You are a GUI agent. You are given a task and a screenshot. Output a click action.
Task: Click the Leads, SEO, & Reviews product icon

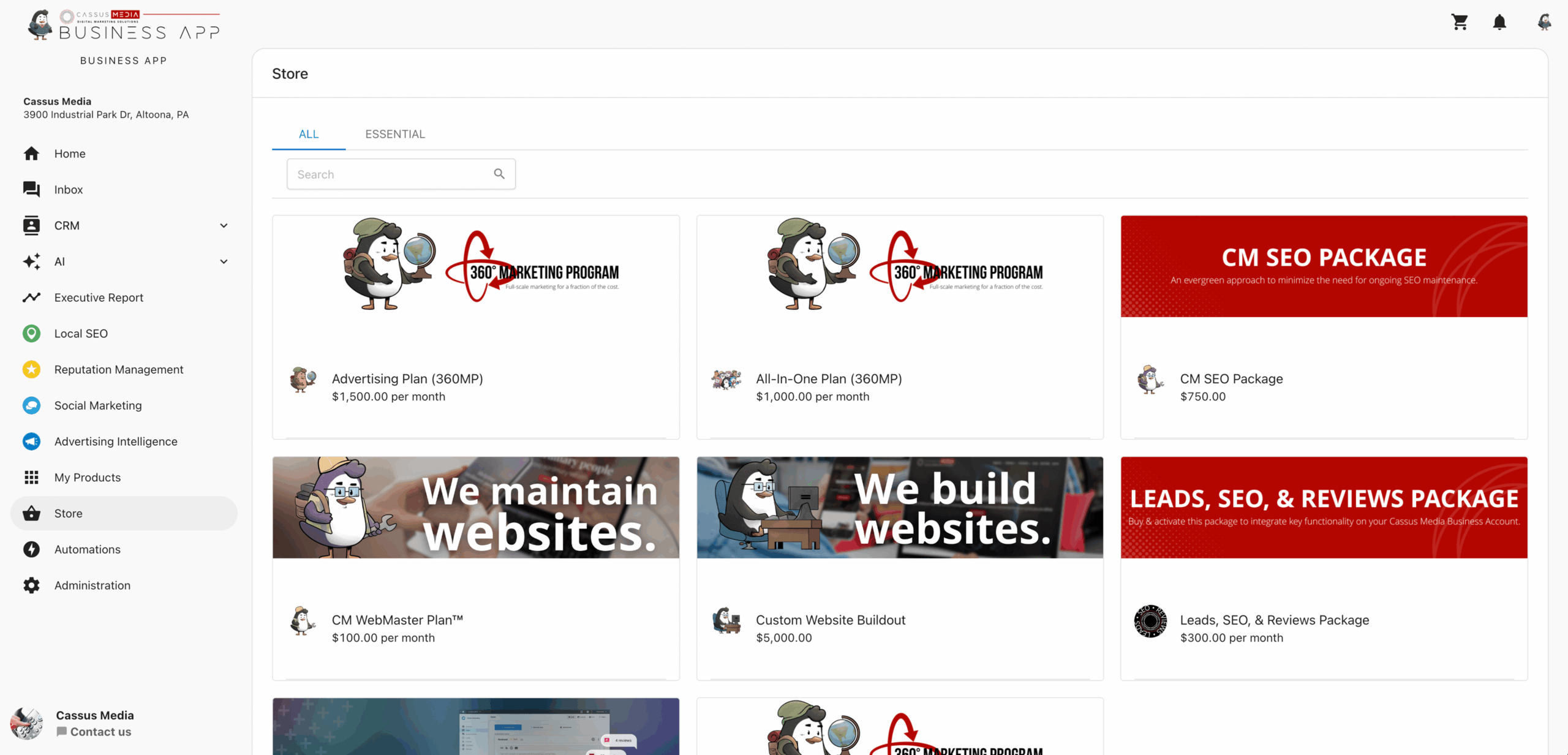pyautogui.click(x=1150, y=621)
